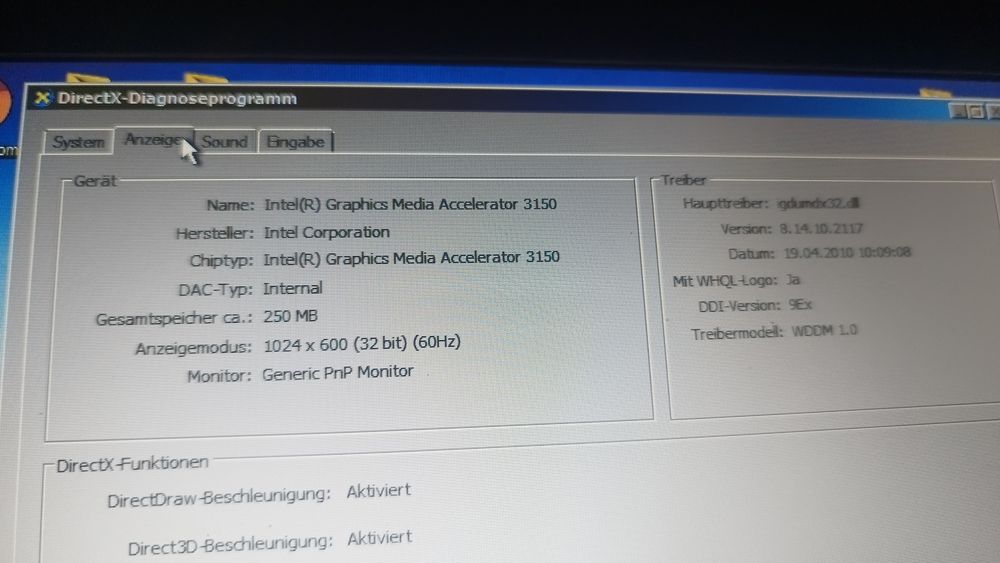Click the DDI-Version value 9Ex

(x=800, y=305)
